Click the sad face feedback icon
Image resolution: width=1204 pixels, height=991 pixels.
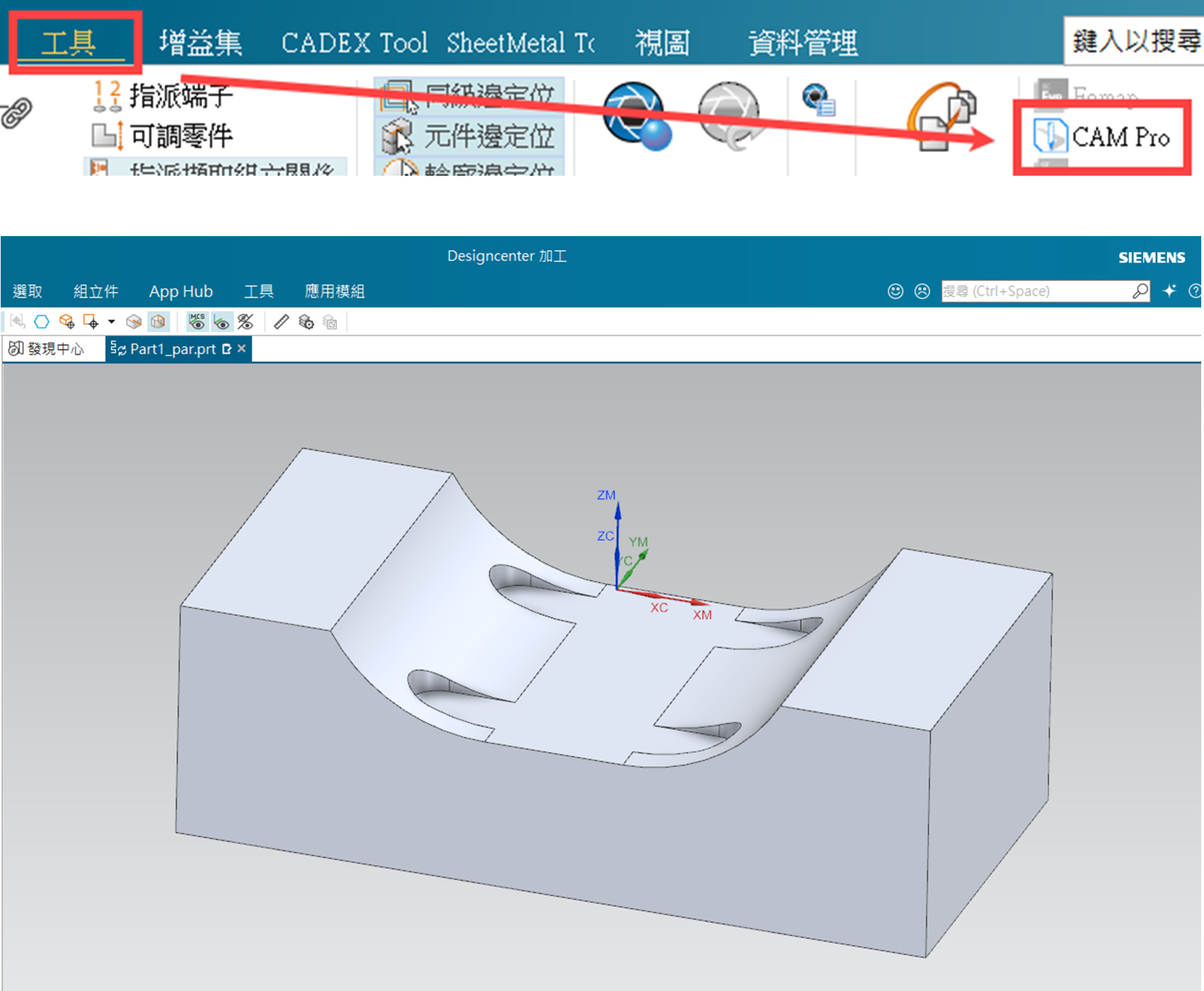(x=922, y=291)
